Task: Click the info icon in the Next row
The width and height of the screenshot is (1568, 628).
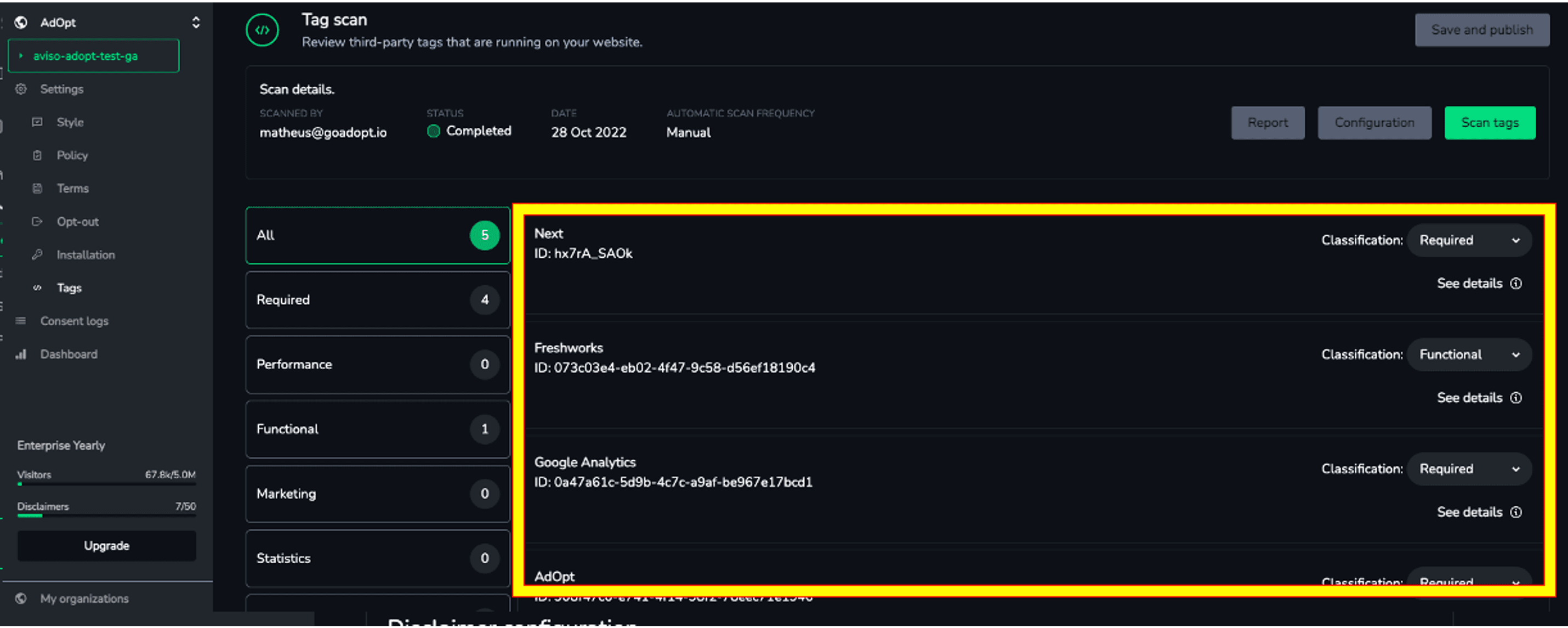Action: coord(1516,283)
